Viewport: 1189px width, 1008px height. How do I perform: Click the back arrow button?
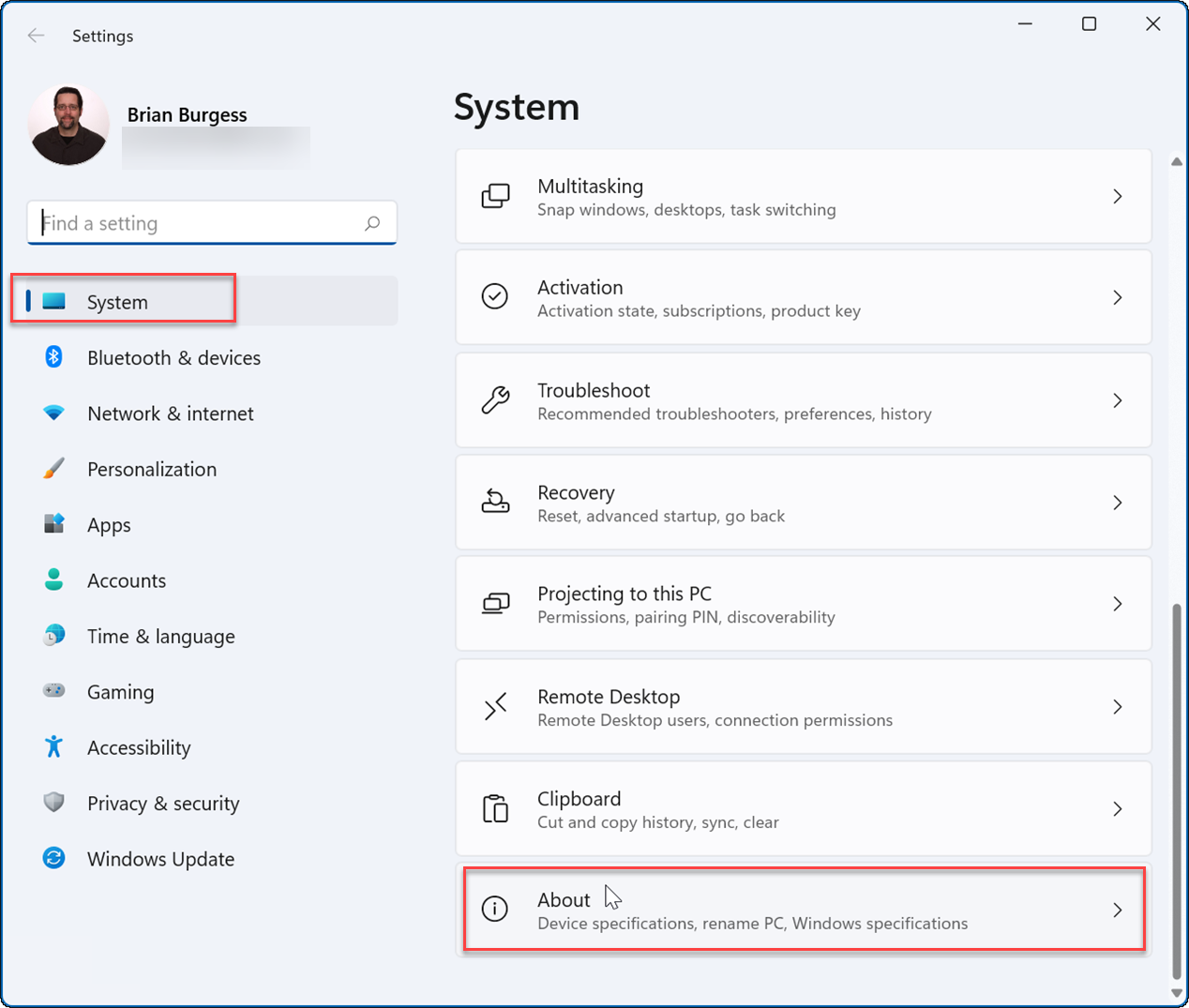point(36,36)
